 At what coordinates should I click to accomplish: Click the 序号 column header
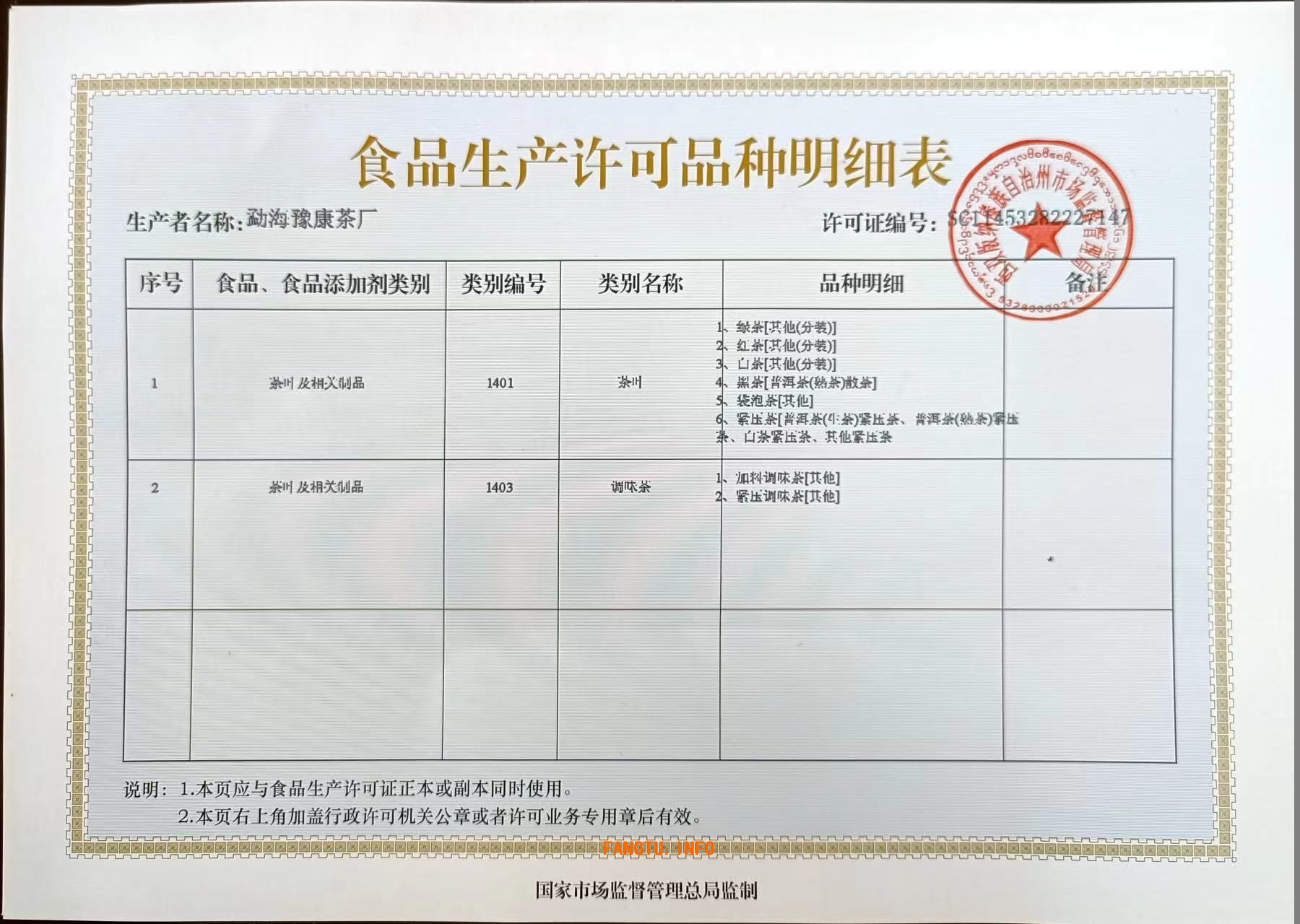coord(160,283)
